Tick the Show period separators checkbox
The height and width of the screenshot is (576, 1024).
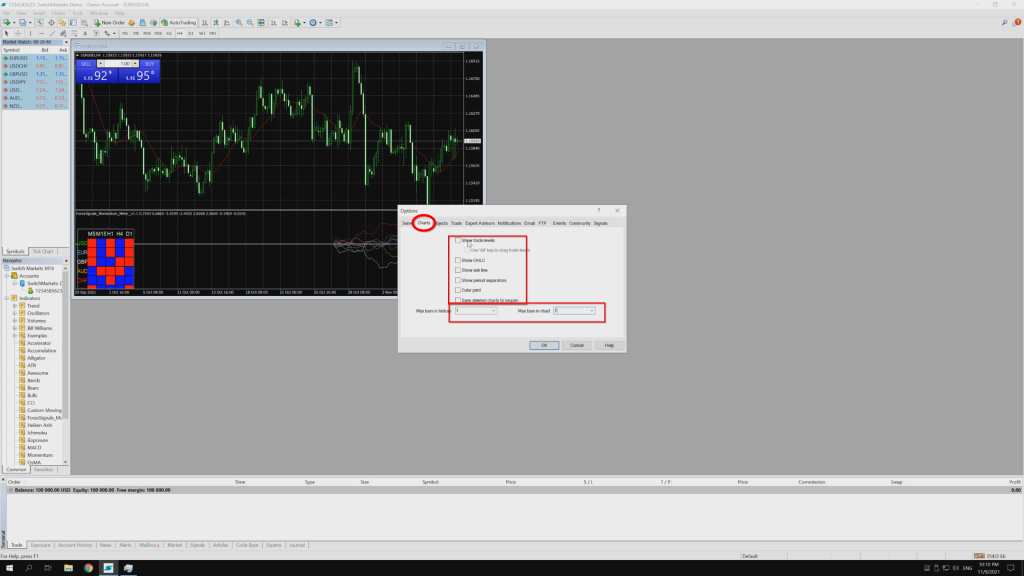[x=458, y=280]
